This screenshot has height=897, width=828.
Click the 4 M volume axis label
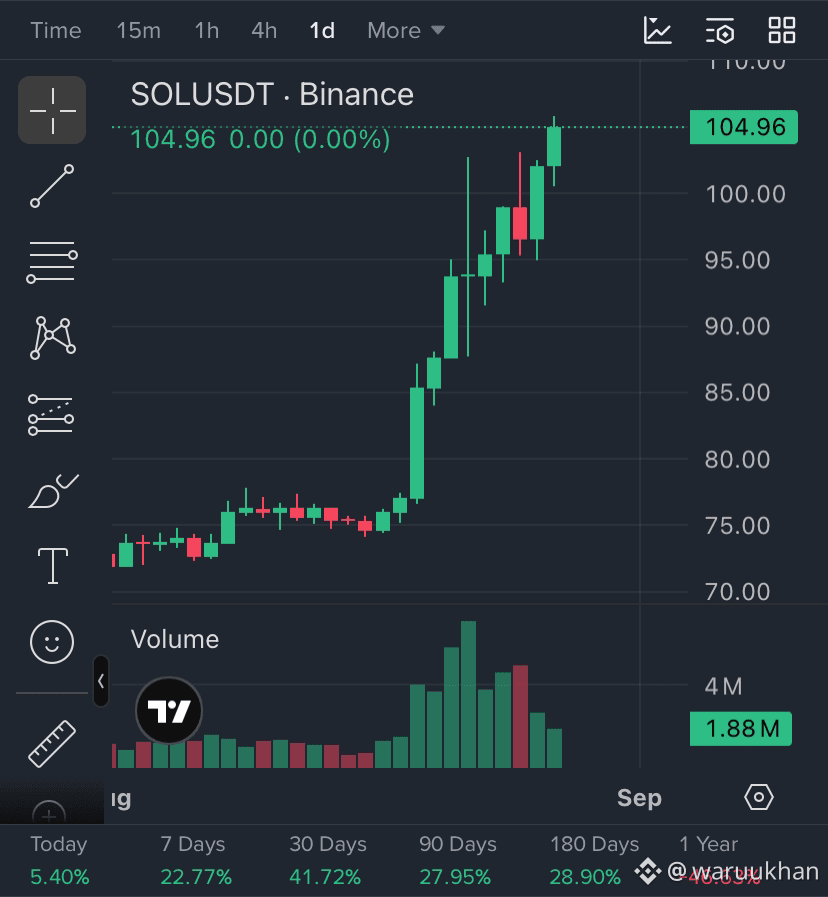click(x=723, y=686)
